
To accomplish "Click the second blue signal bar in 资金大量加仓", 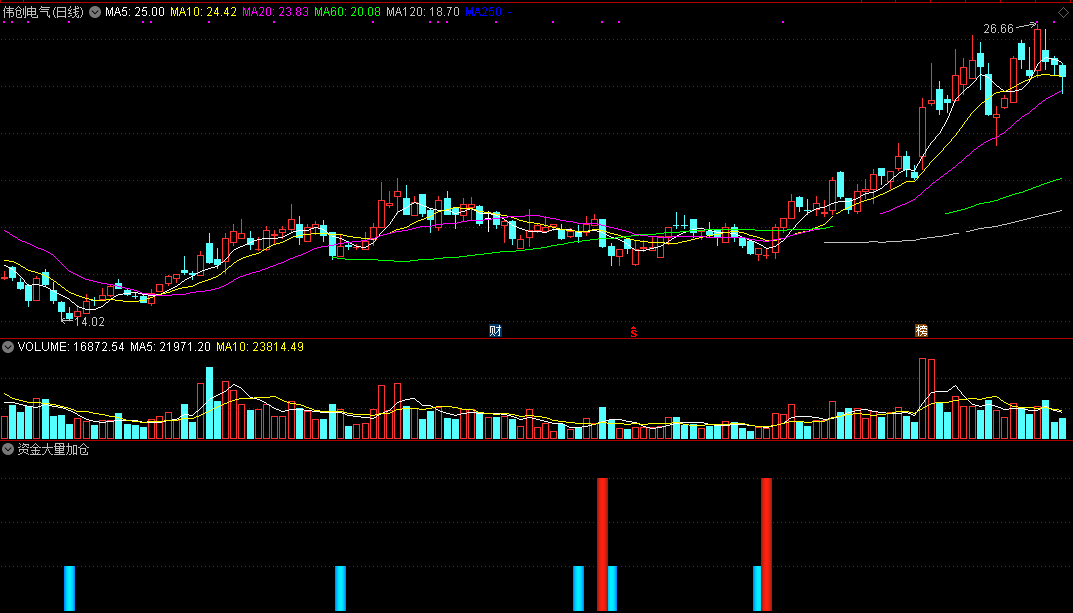I will tap(340, 588).
